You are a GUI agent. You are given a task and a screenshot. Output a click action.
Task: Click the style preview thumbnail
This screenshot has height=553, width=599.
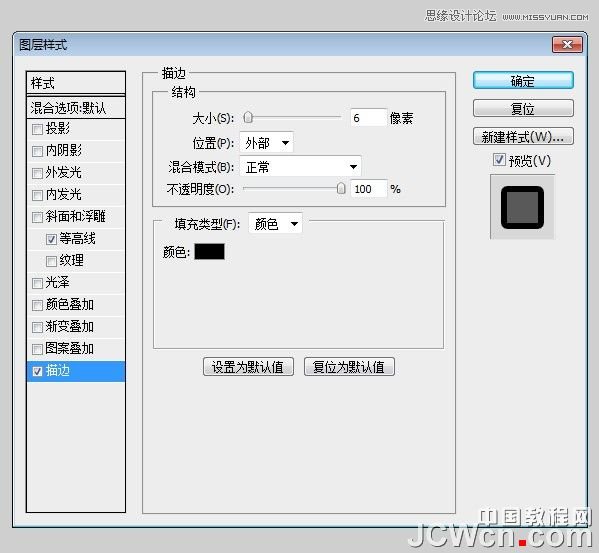(x=522, y=207)
